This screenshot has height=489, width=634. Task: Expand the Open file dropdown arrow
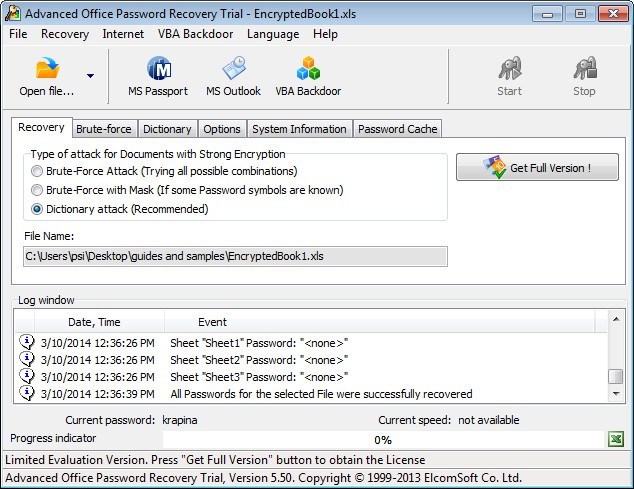pos(90,76)
